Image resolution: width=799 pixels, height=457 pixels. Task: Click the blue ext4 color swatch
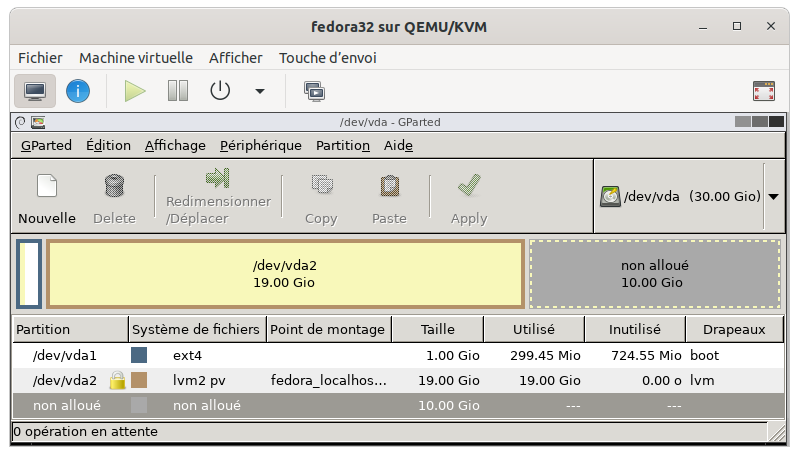[139, 355]
